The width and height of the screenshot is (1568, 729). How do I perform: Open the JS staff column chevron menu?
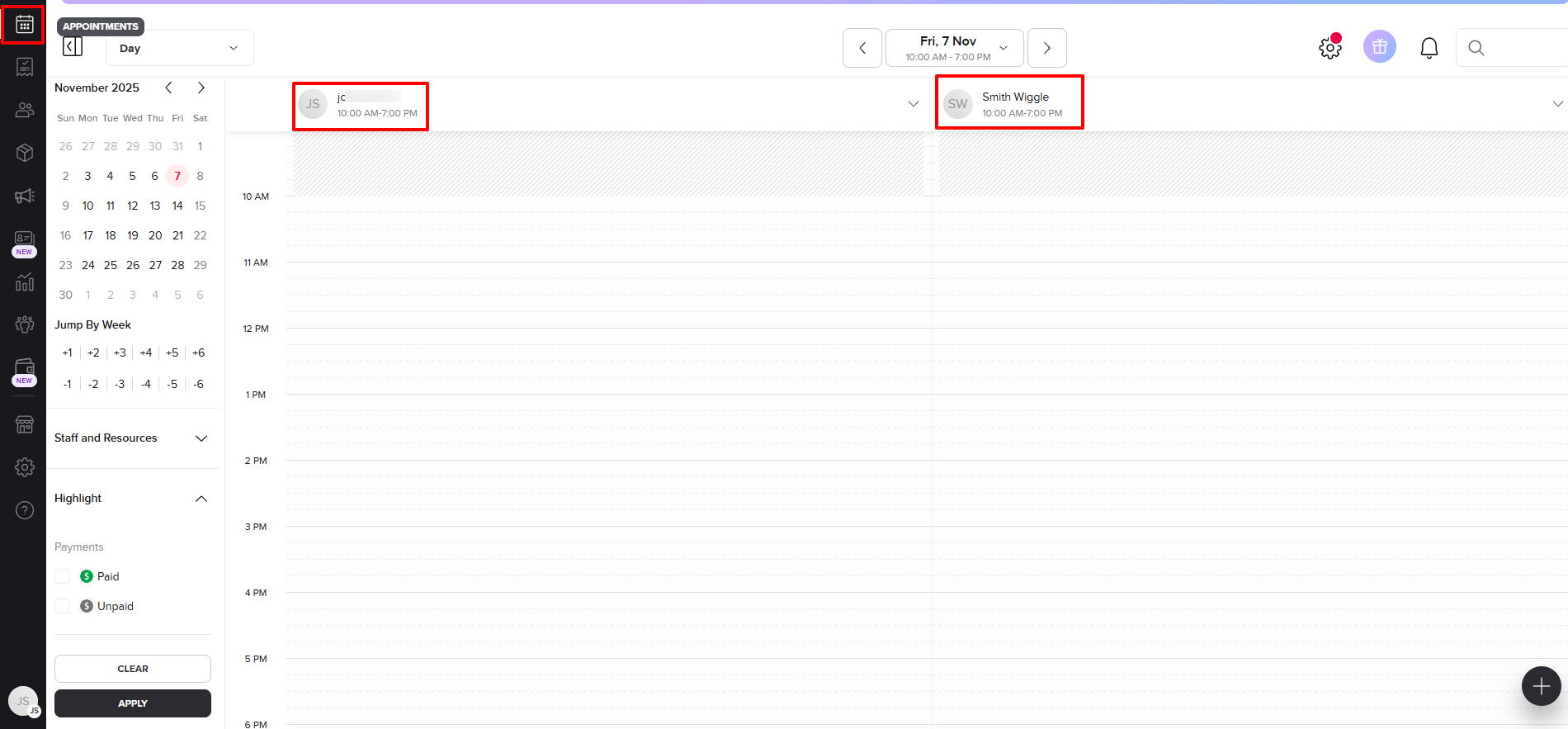[914, 104]
